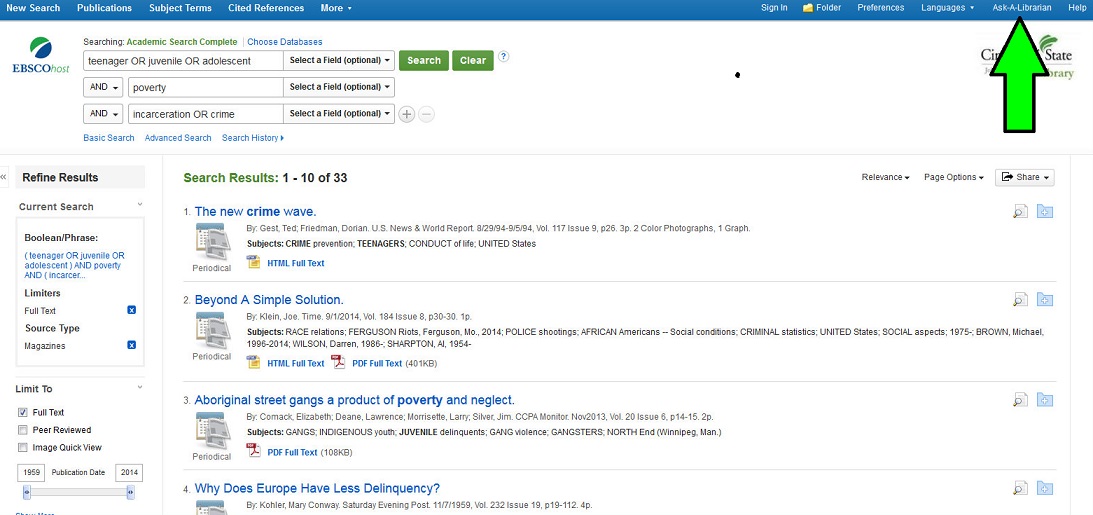Open the Relevance sort dropdown
This screenshot has width=1093, height=515.
click(x=885, y=177)
